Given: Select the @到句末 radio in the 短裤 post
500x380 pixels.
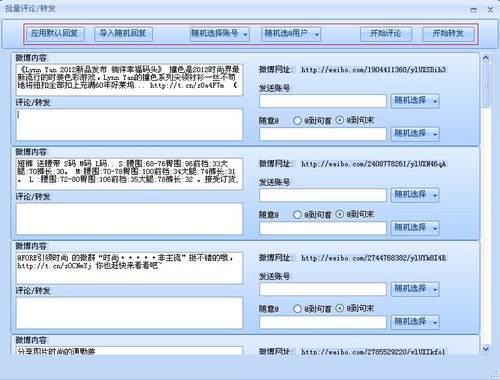Looking at the screenshot, I should [339, 214].
